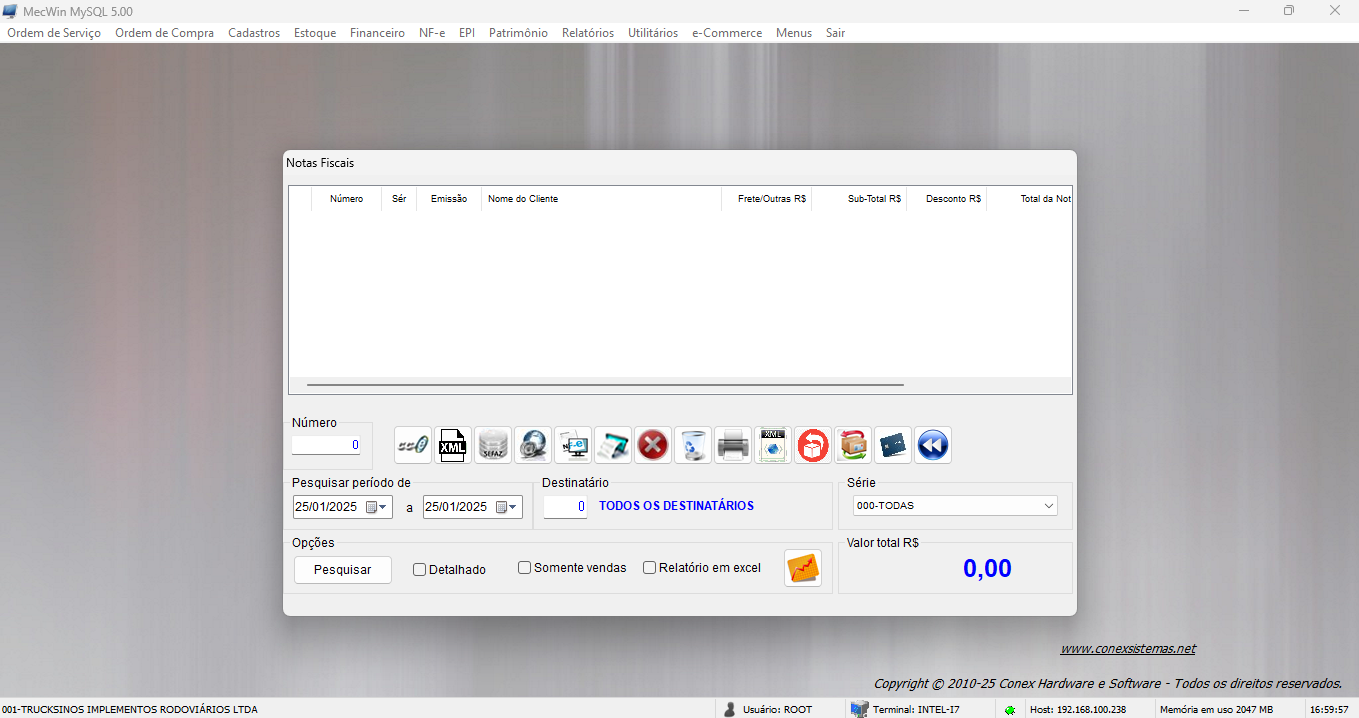The width and height of the screenshot is (1359, 718).
Task: Open the start date calendar dropdown
Action: click(383, 507)
